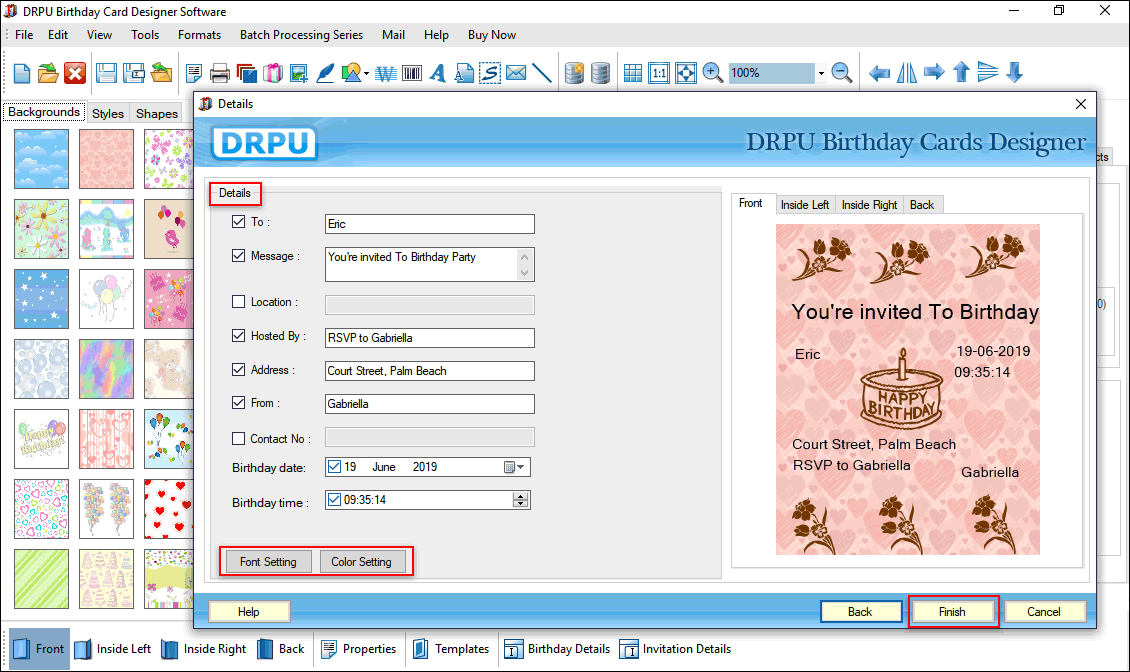Click the red X delete icon in toolbar
This screenshot has width=1130, height=672.
(75, 73)
